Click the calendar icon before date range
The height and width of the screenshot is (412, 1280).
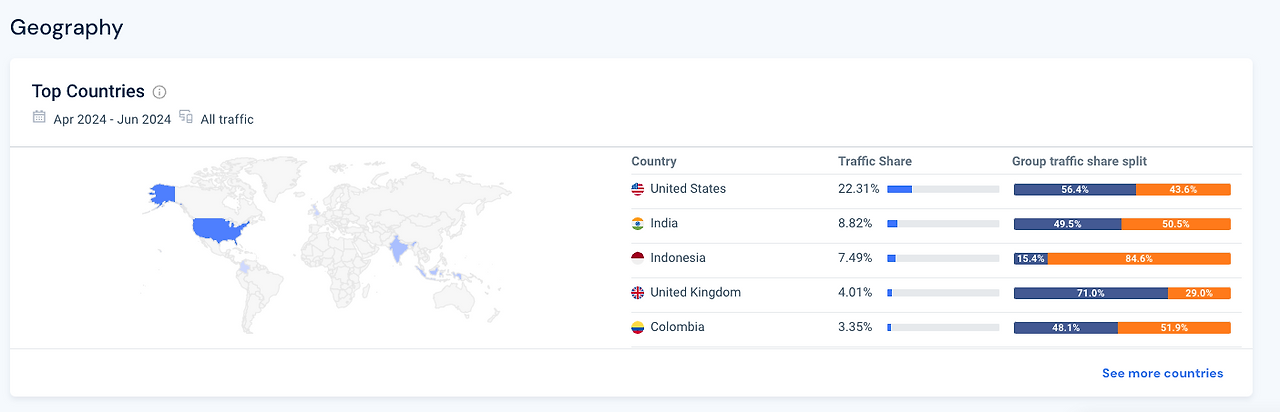[x=39, y=118]
